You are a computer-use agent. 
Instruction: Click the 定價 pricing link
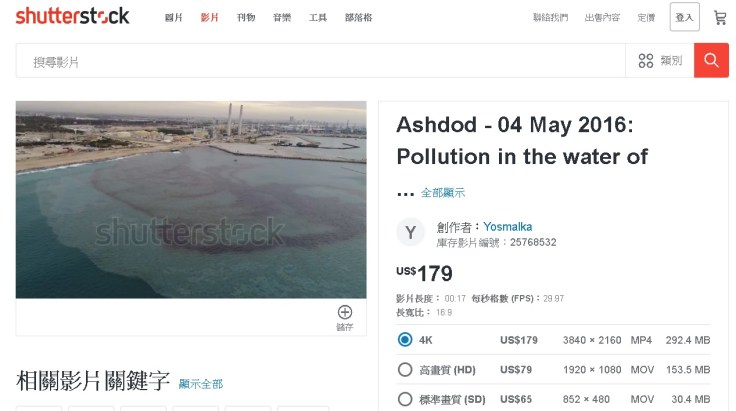(646, 18)
